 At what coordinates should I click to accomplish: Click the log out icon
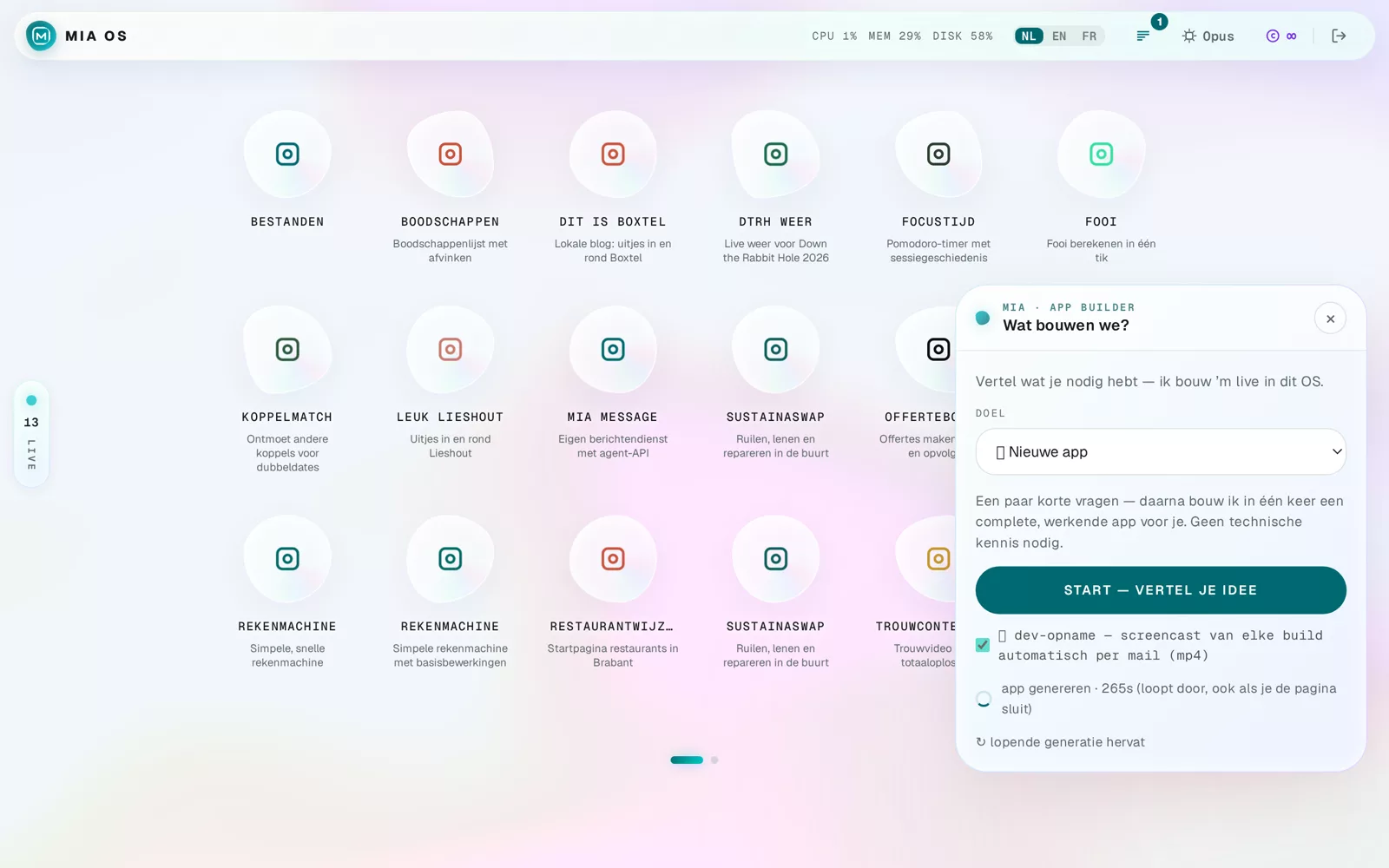tap(1339, 36)
